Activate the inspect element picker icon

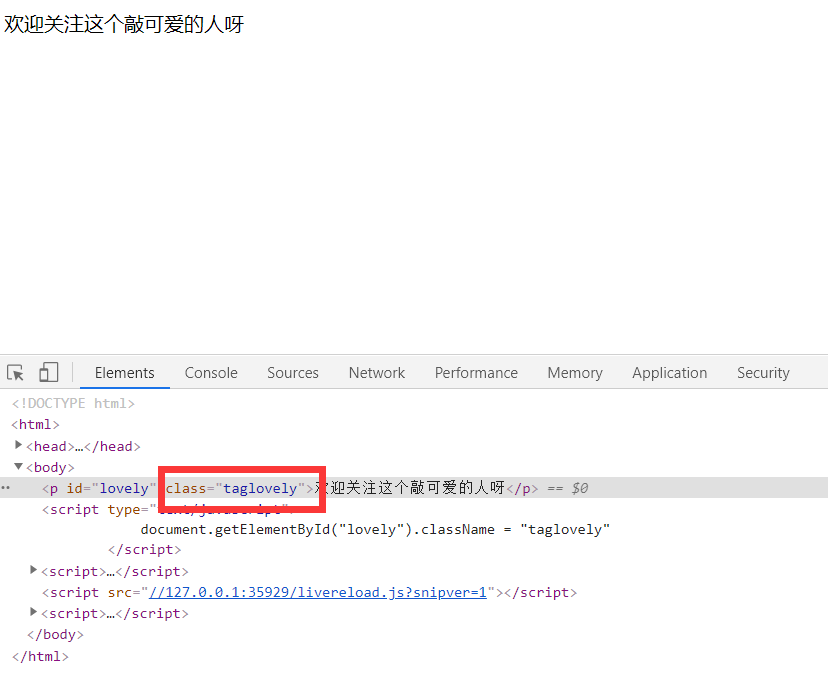(x=15, y=372)
